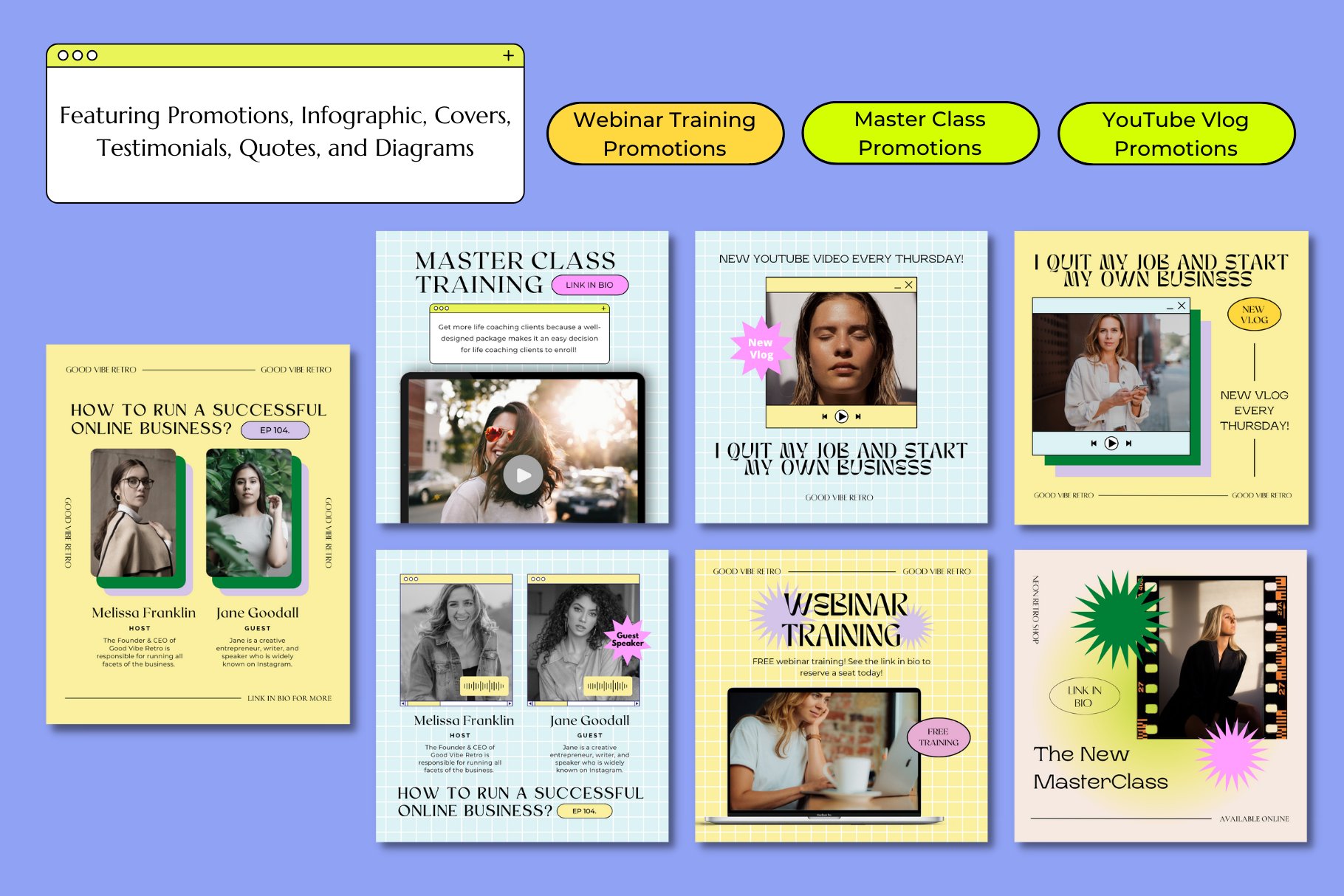Click the skip-back icon beneath the closed-eyes portrait video
This screenshot has width=1344, height=896.
[824, 416]
